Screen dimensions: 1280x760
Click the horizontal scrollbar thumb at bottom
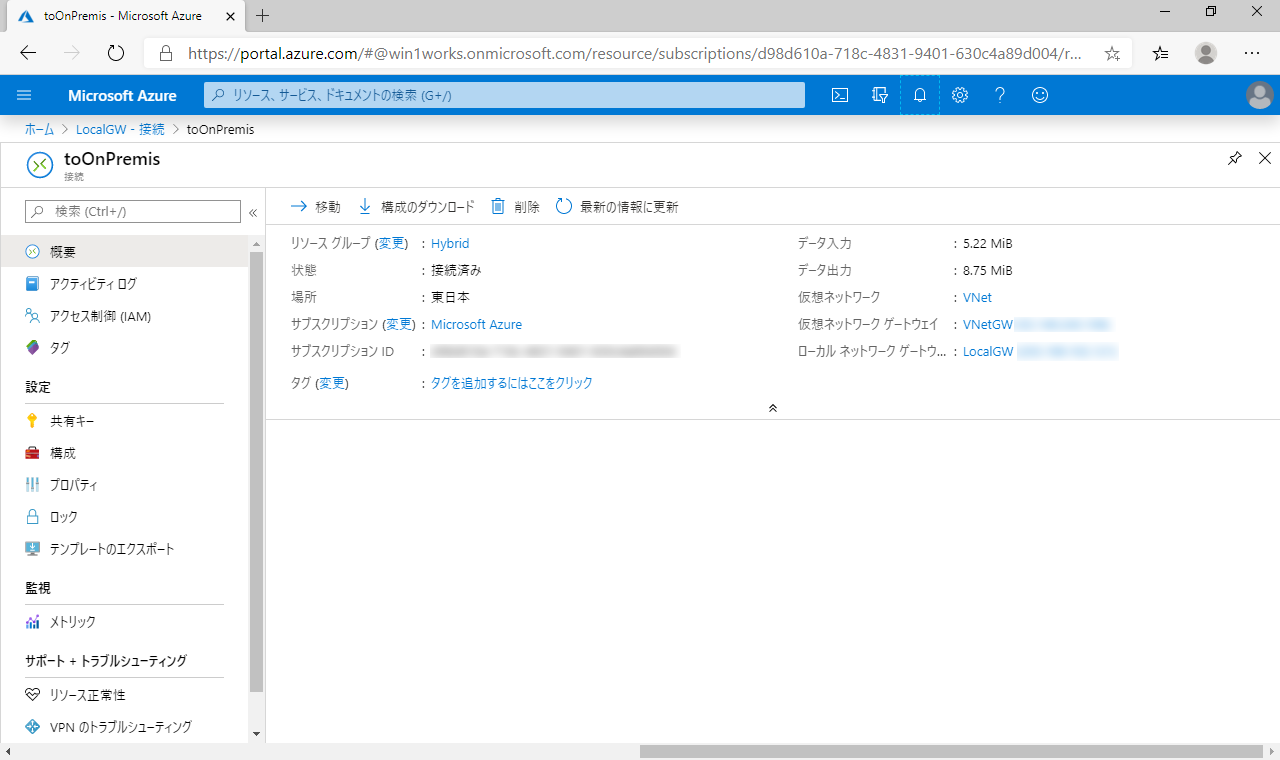tap(951, 751)
